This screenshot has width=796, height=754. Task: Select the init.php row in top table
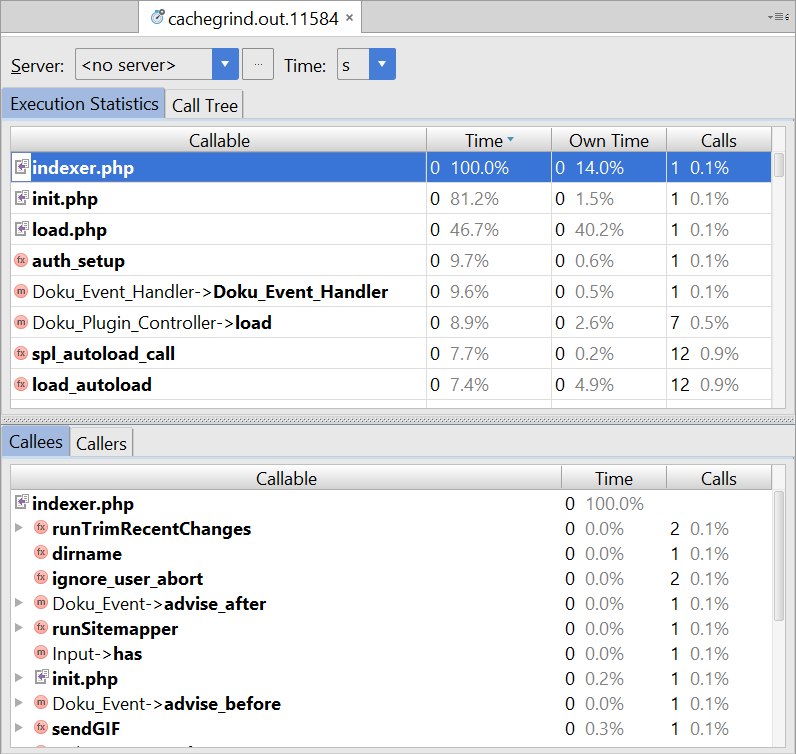[391, 199]
